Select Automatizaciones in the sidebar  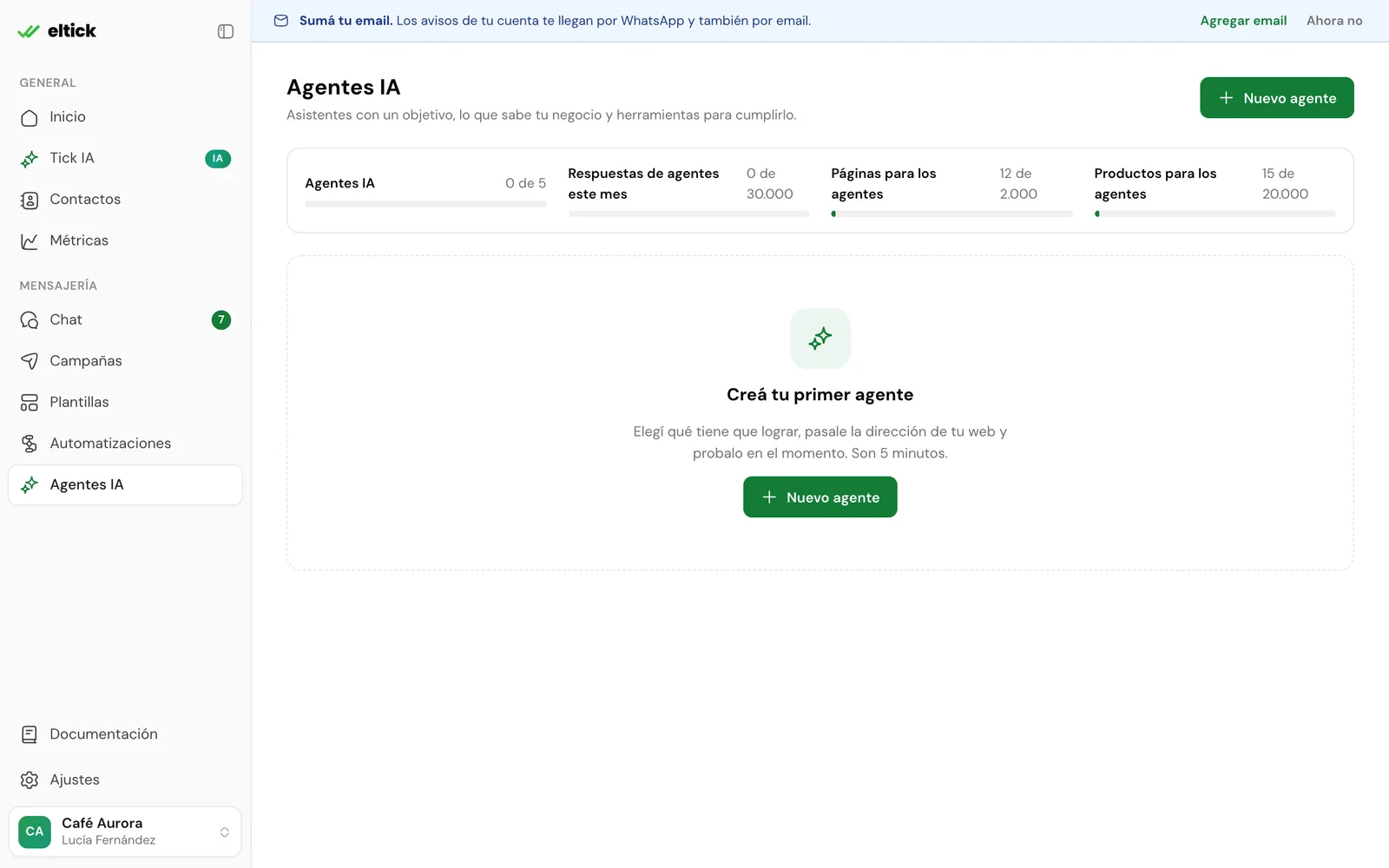[125, 444]
